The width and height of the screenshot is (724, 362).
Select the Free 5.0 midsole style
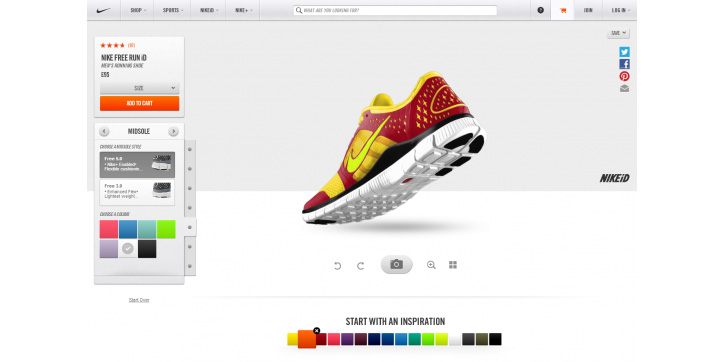(x=137, y=165)
